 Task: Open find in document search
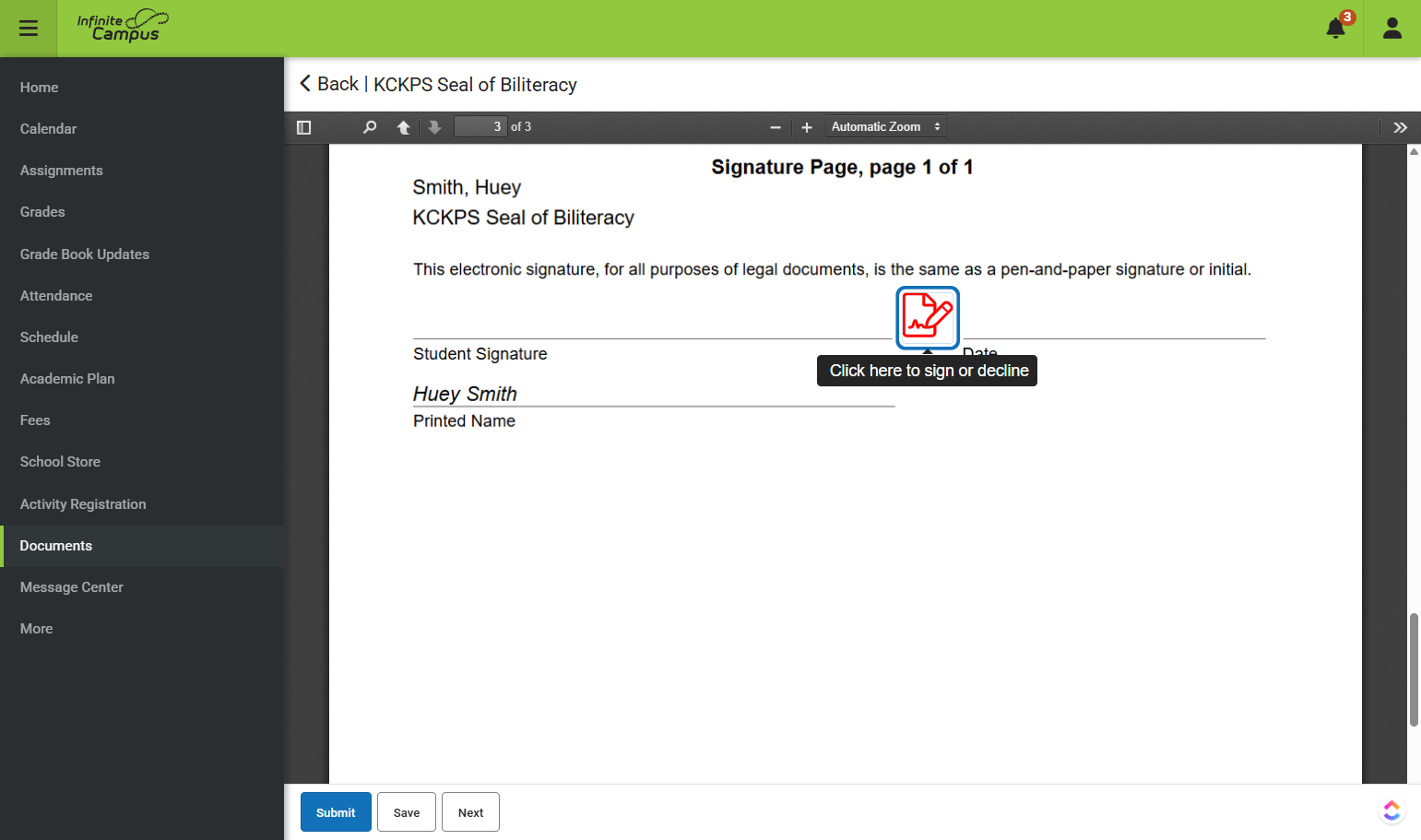[x=370, y=127]
